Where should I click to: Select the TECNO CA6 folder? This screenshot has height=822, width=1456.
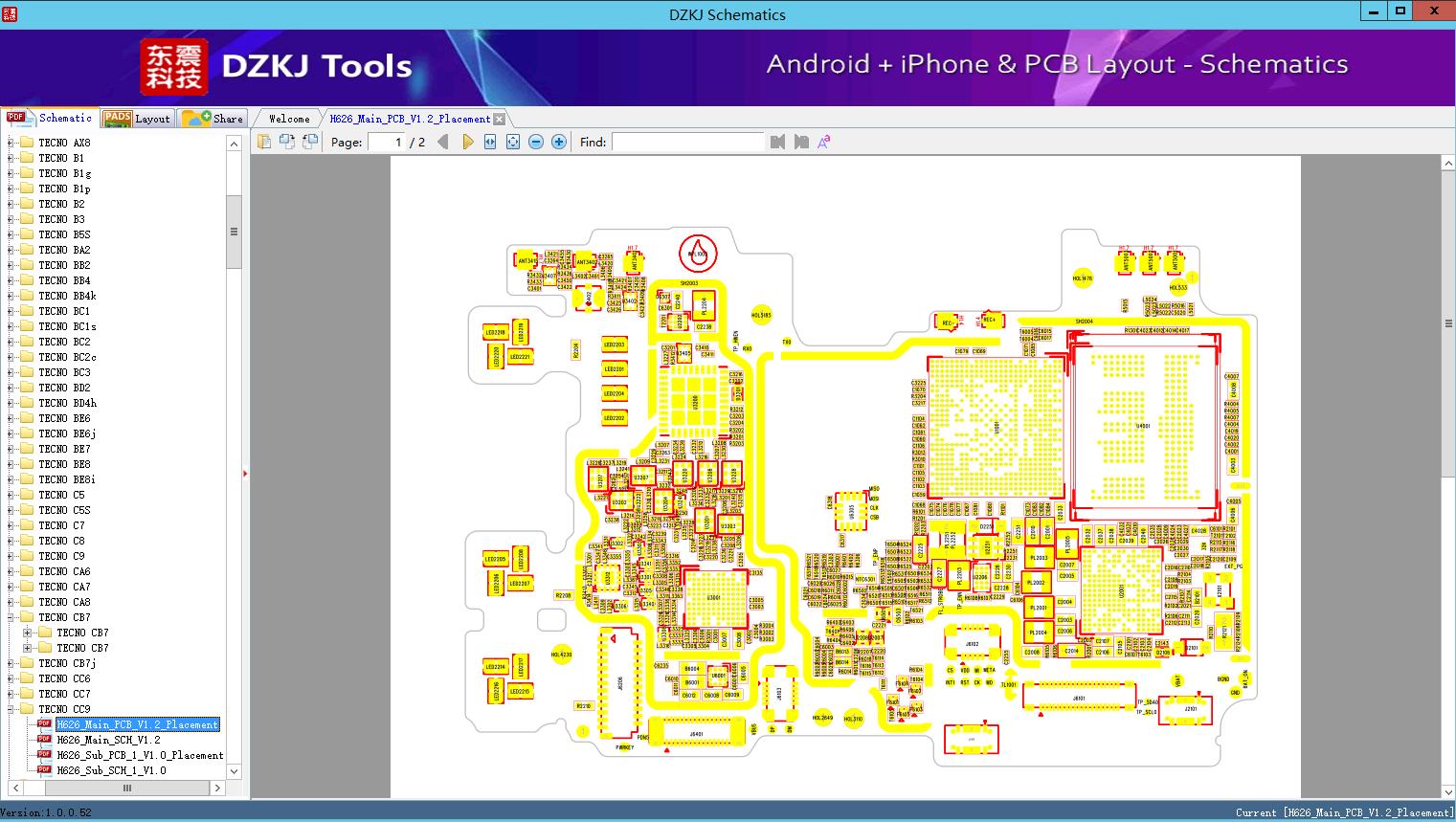click(64, 571)
